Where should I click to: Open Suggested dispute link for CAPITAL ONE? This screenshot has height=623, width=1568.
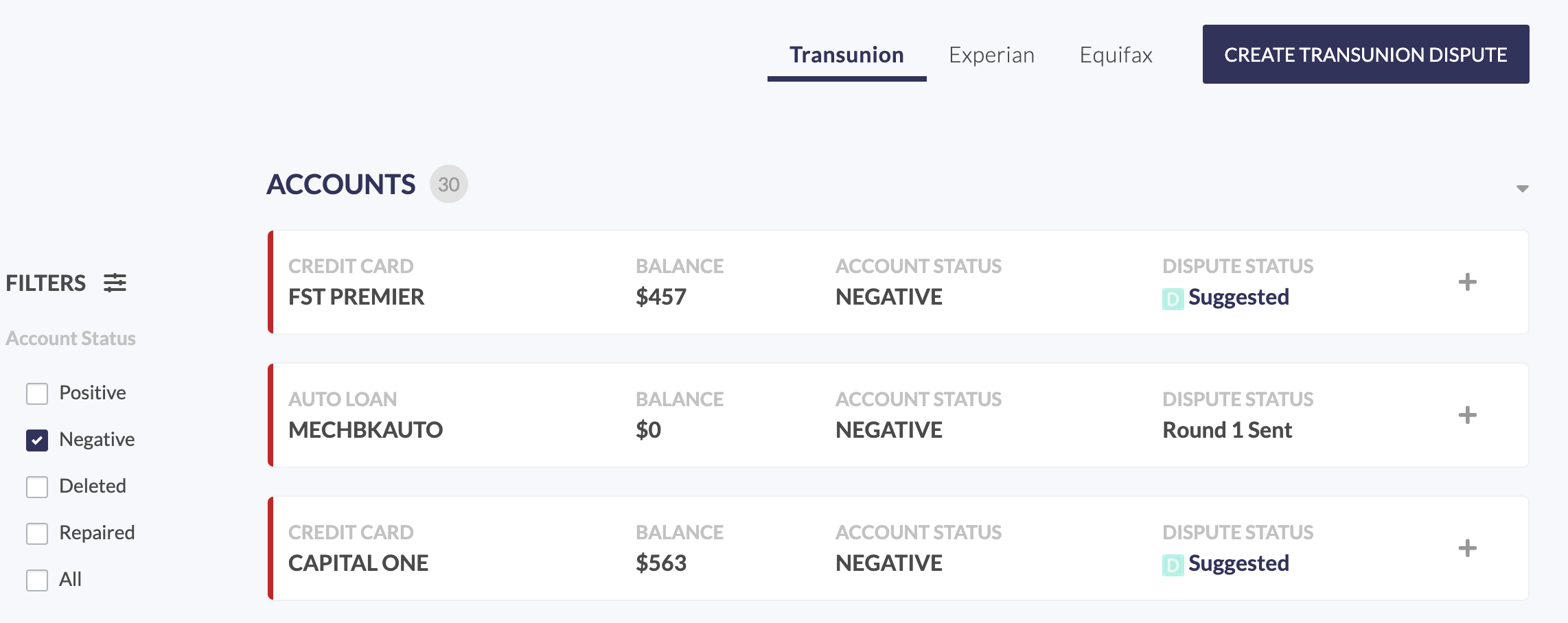(x=1238, y=563)
